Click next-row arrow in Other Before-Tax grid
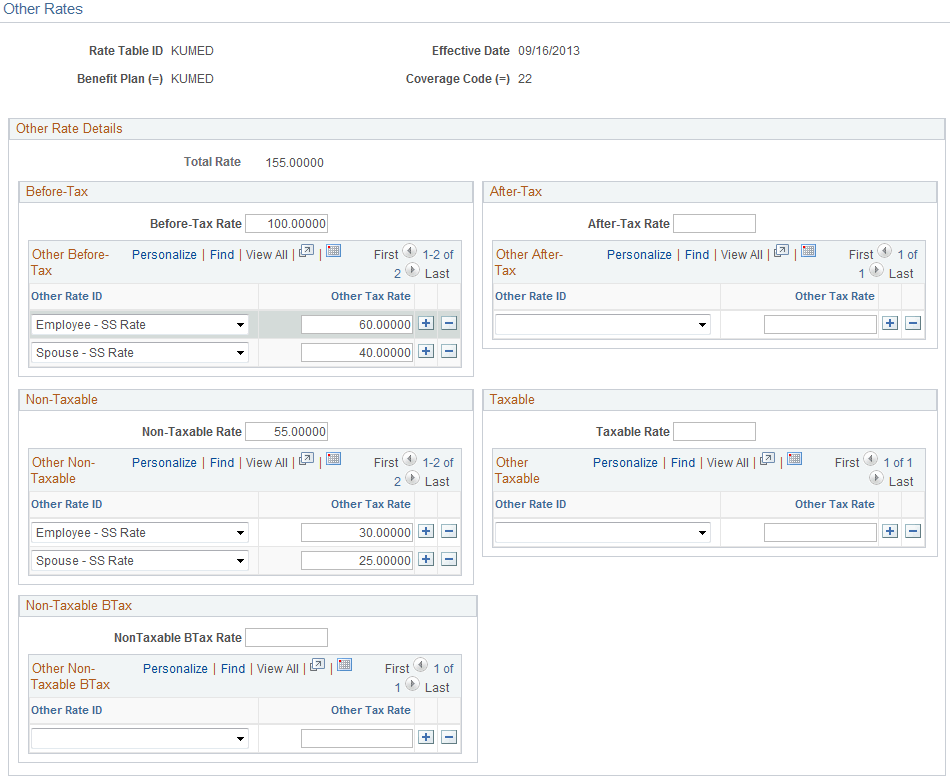The image size is (950, 779). pyautogui.click(x=411, y=271)
